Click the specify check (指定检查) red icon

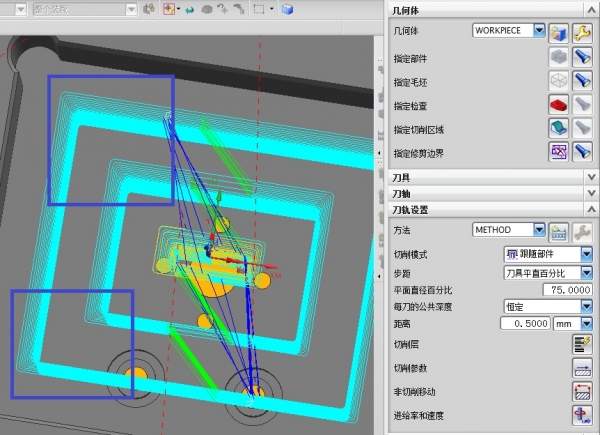tap(558, 104)
